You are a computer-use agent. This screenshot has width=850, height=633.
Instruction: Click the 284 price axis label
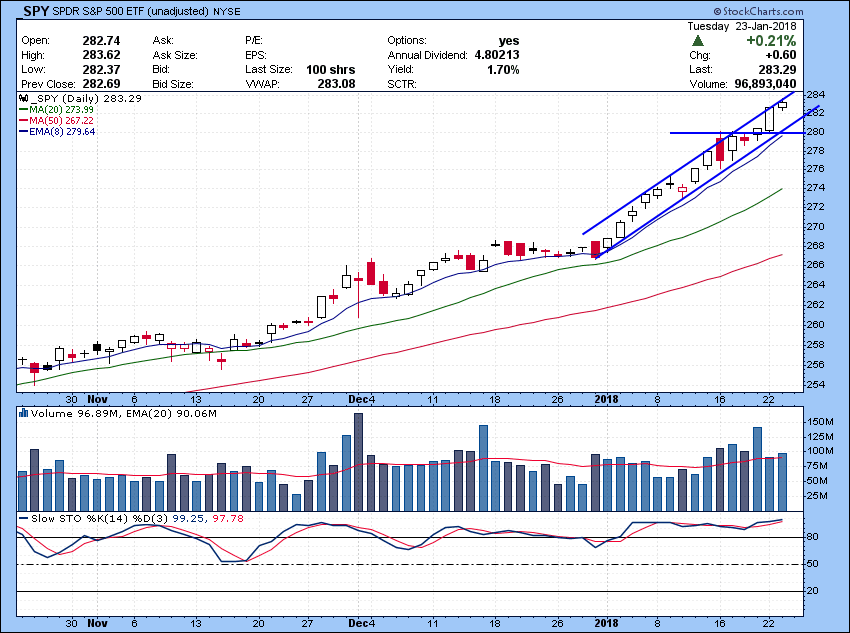pyautogui.click(x=815, y=94)
